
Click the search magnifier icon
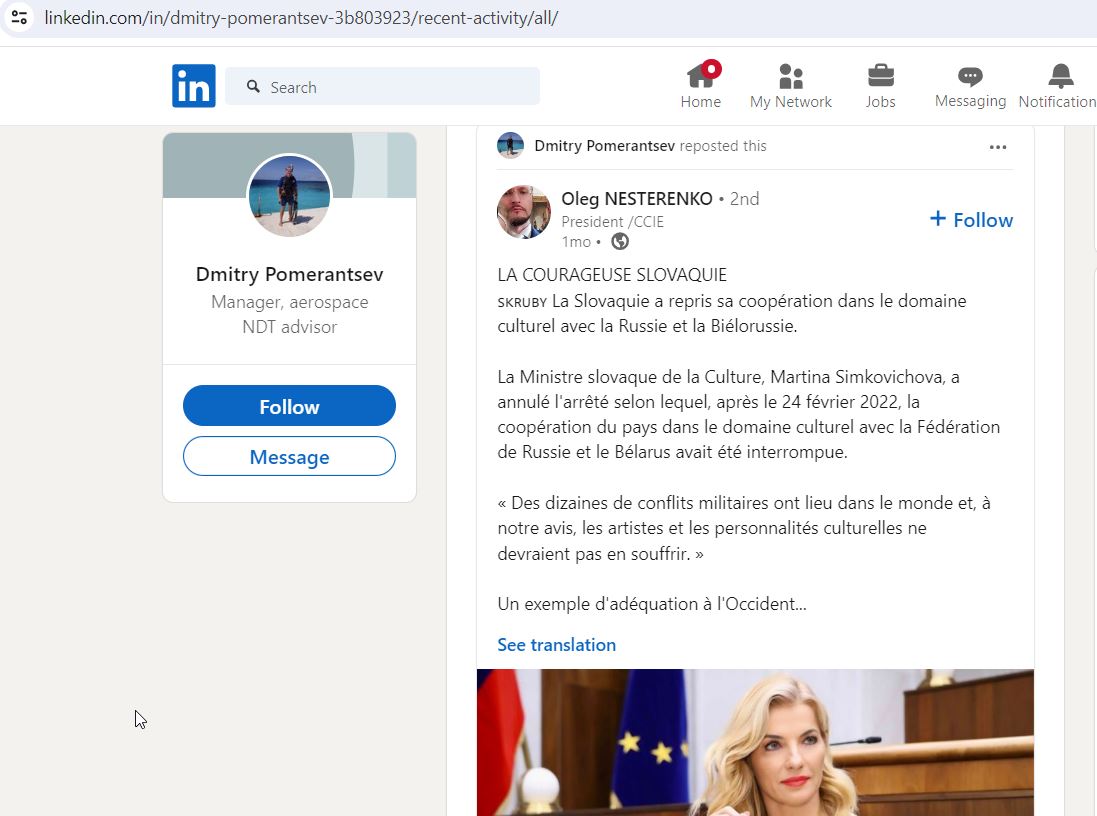253,86
